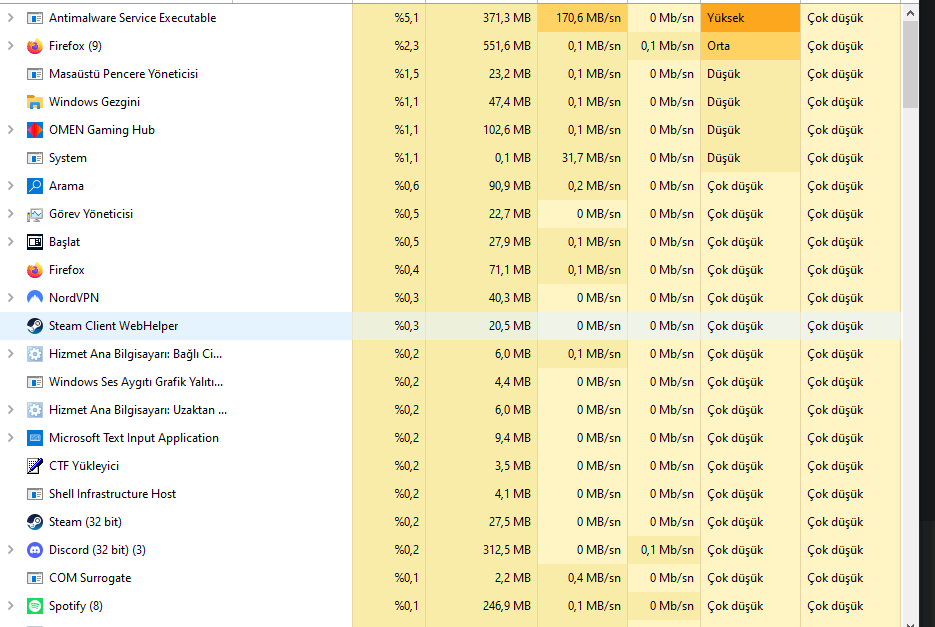Click the Firefox (9) process icon
The image size is (935, 627).
pyautogui.click(x=35, y=46)
